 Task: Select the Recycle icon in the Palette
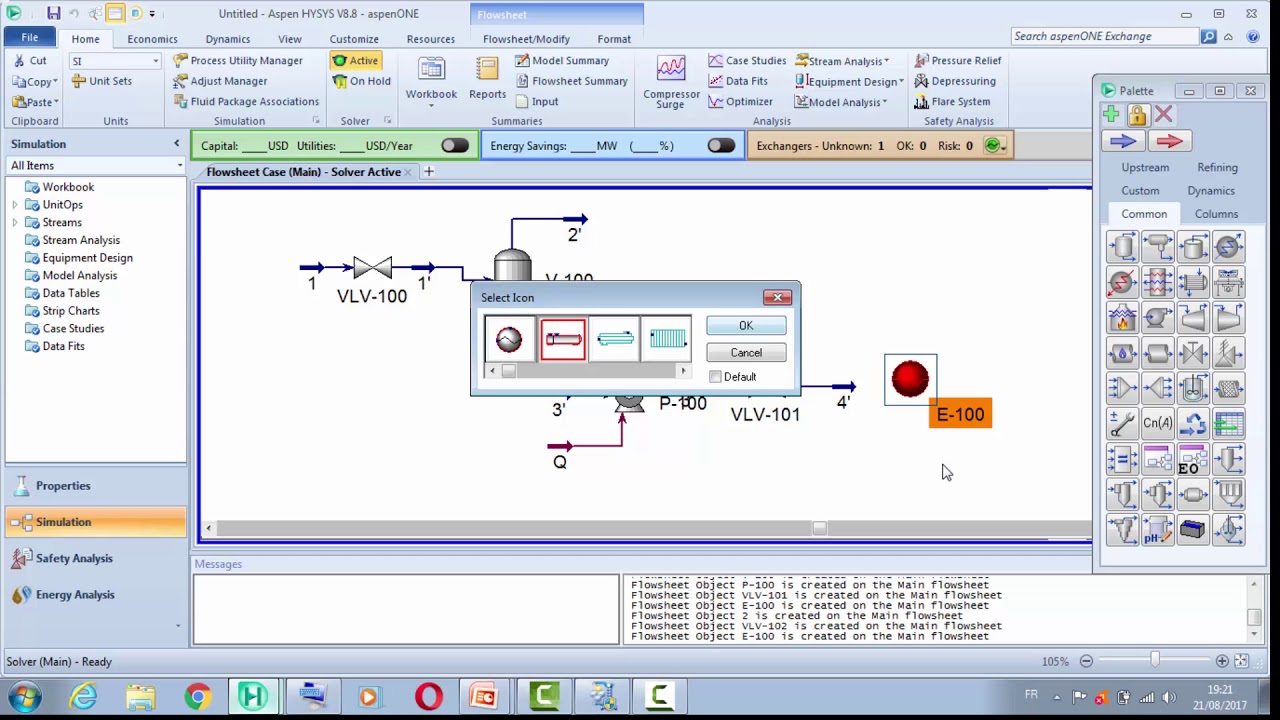[1193, 423]
